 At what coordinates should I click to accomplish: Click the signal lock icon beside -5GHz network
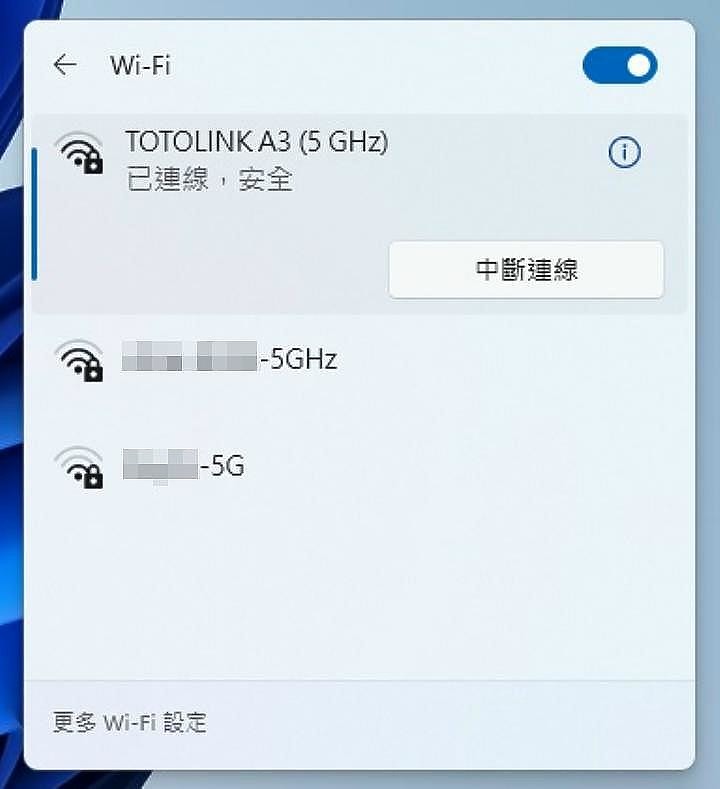pos(79,361)
